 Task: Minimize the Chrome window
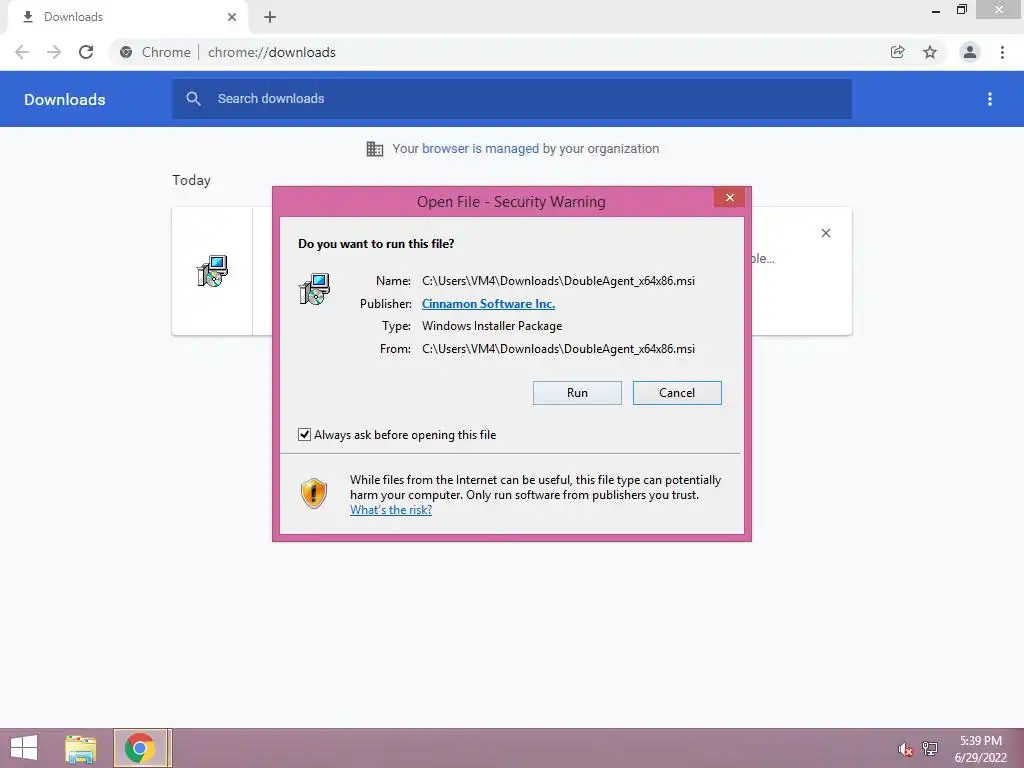pyautogui.click(x=936, y=10)
